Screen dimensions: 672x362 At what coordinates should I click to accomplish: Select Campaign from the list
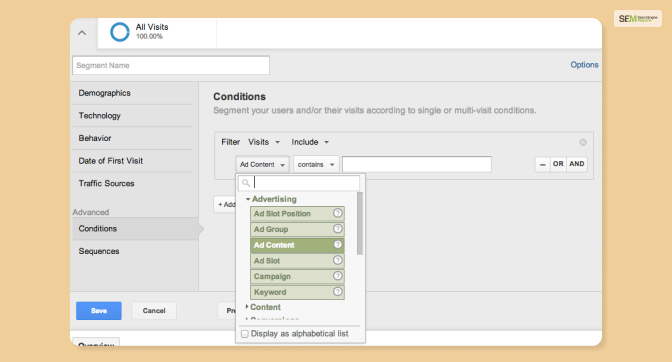tap(297, 276)
